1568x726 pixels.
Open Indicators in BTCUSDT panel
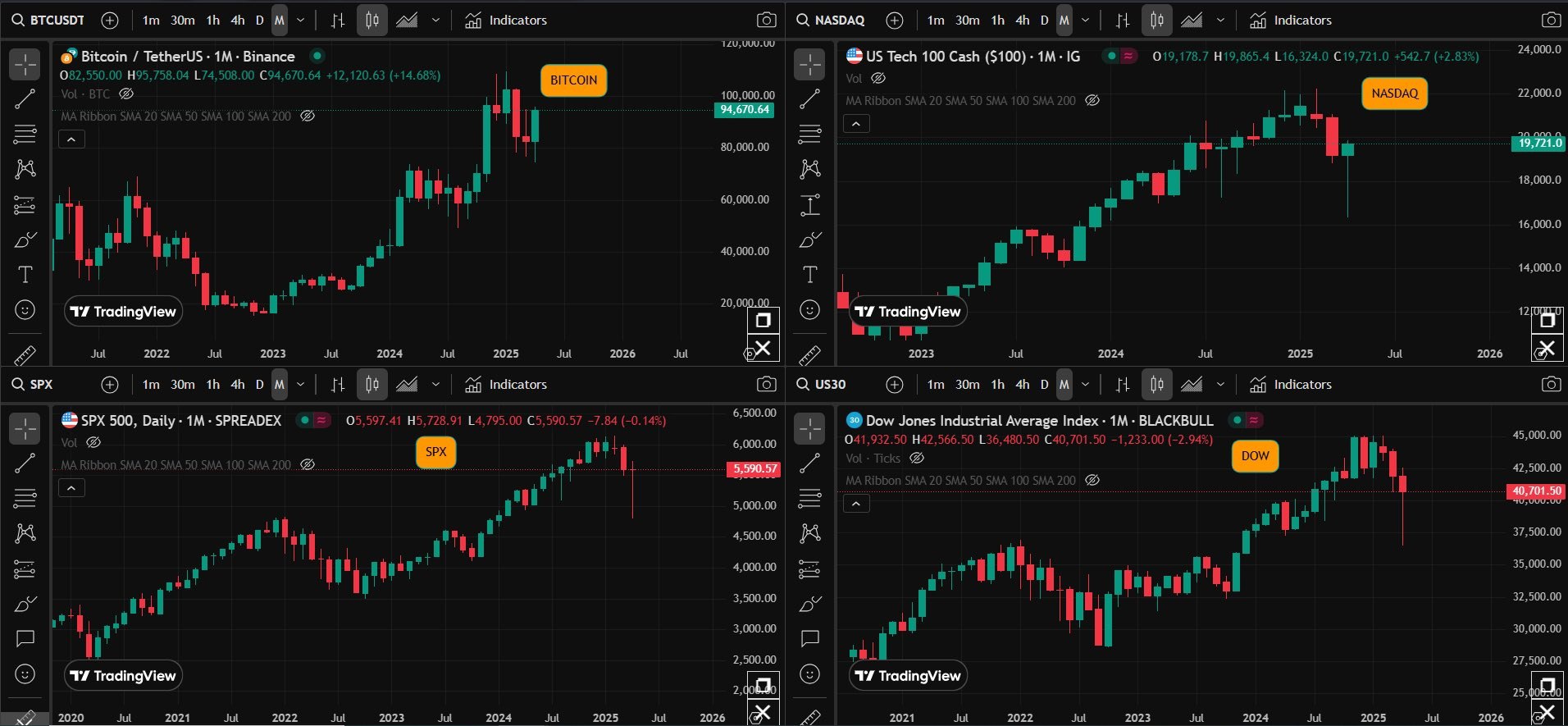point(506,20)
